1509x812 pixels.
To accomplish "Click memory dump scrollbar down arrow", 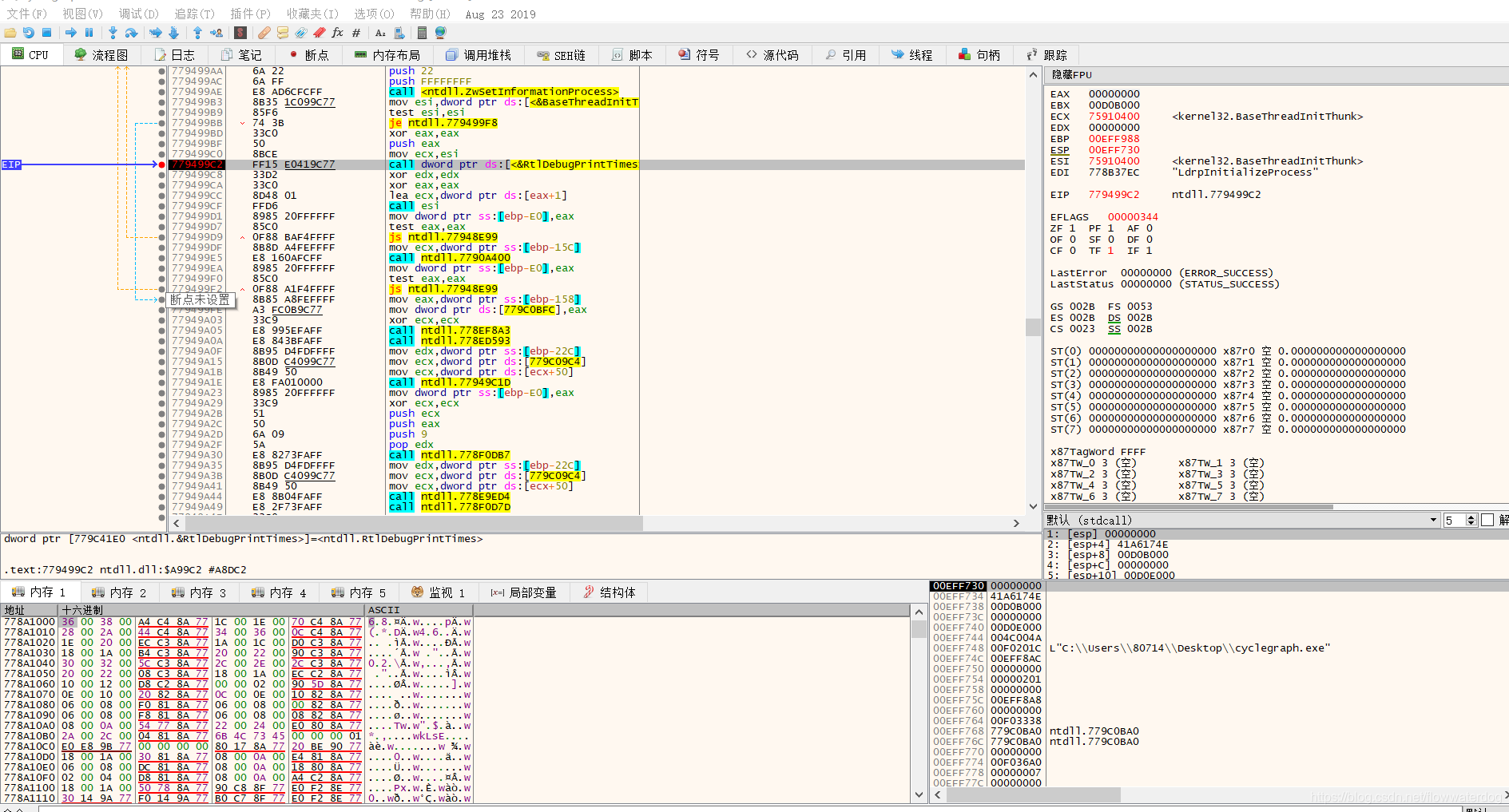I will [x=919, y=794].
